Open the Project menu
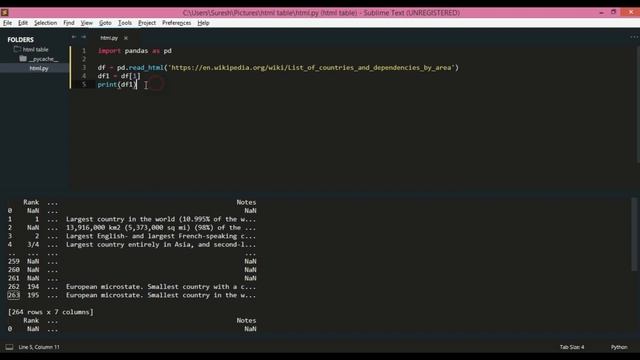Viewport: 640px width, 360px height. point(147,23)
